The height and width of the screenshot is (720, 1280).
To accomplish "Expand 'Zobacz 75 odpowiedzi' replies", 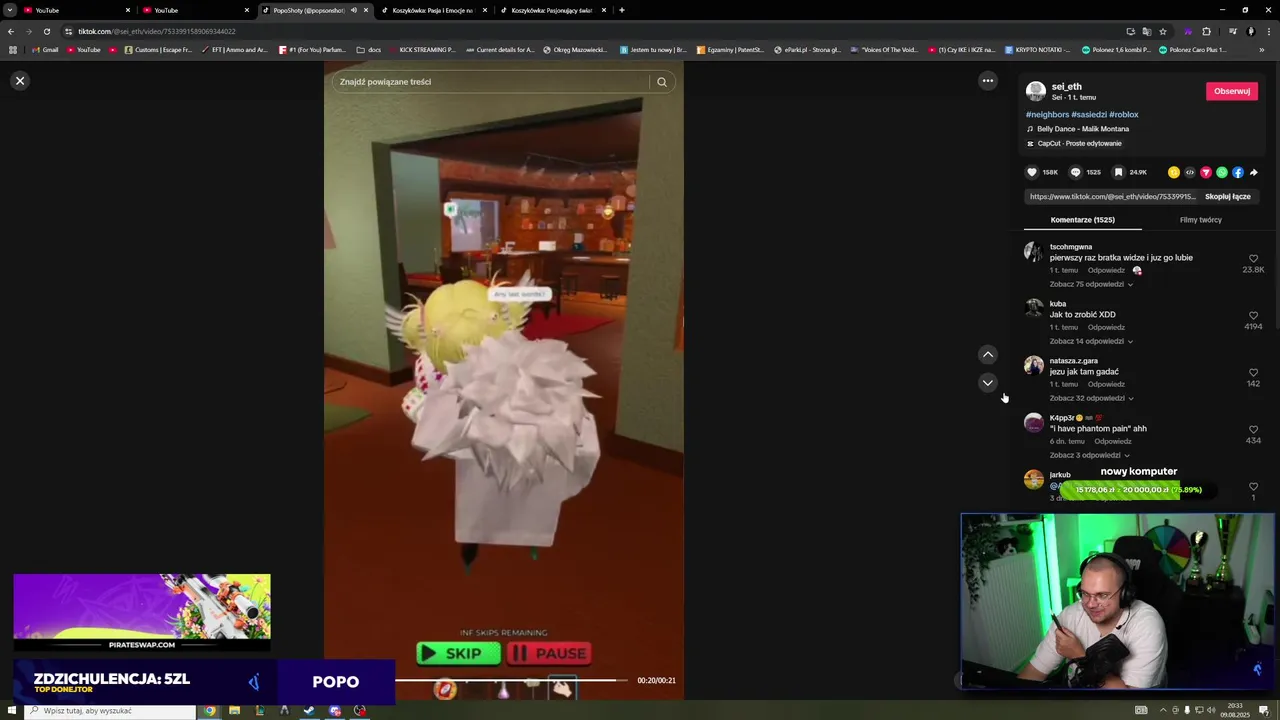I will (1091, 284).
